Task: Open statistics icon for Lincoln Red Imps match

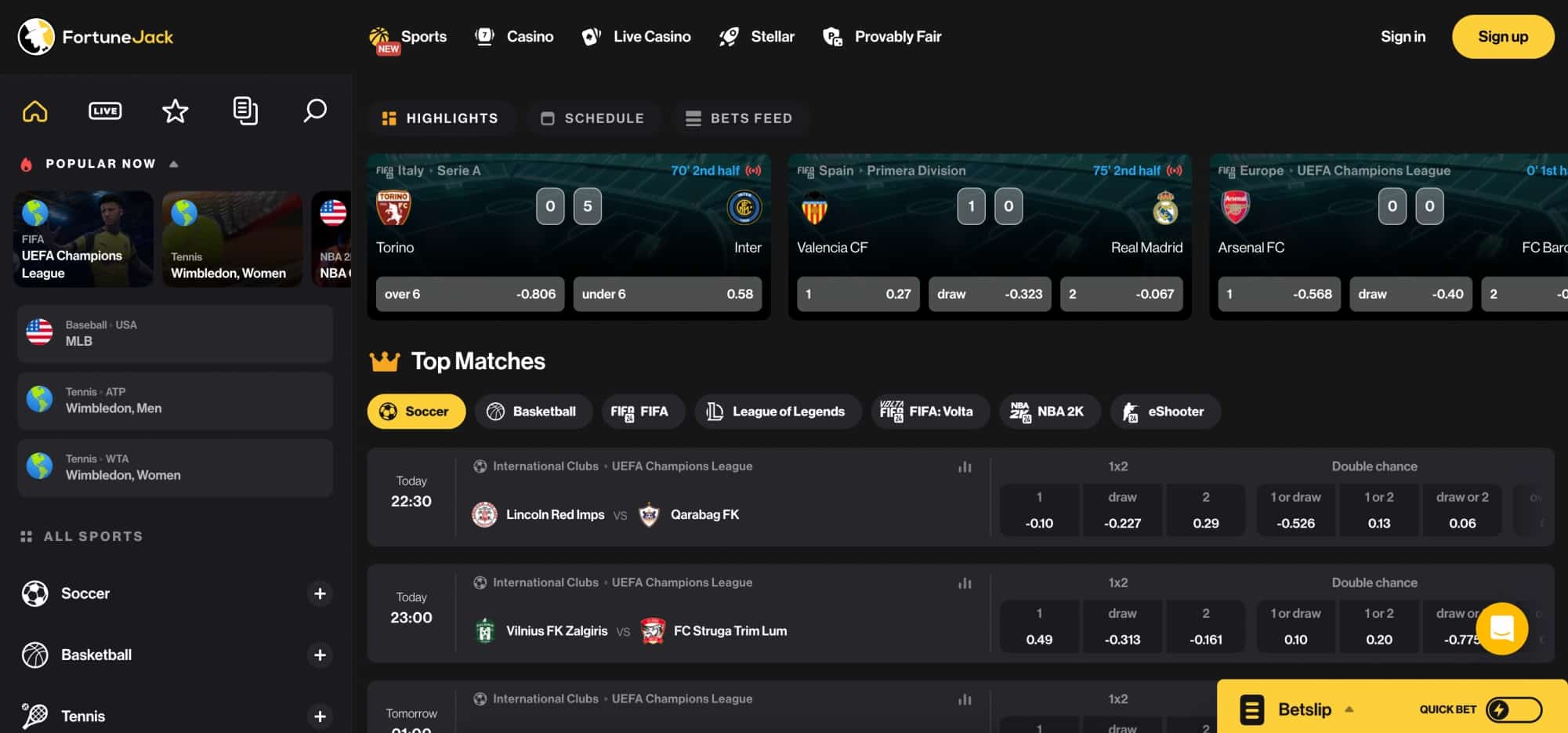Action: point(965,466)
